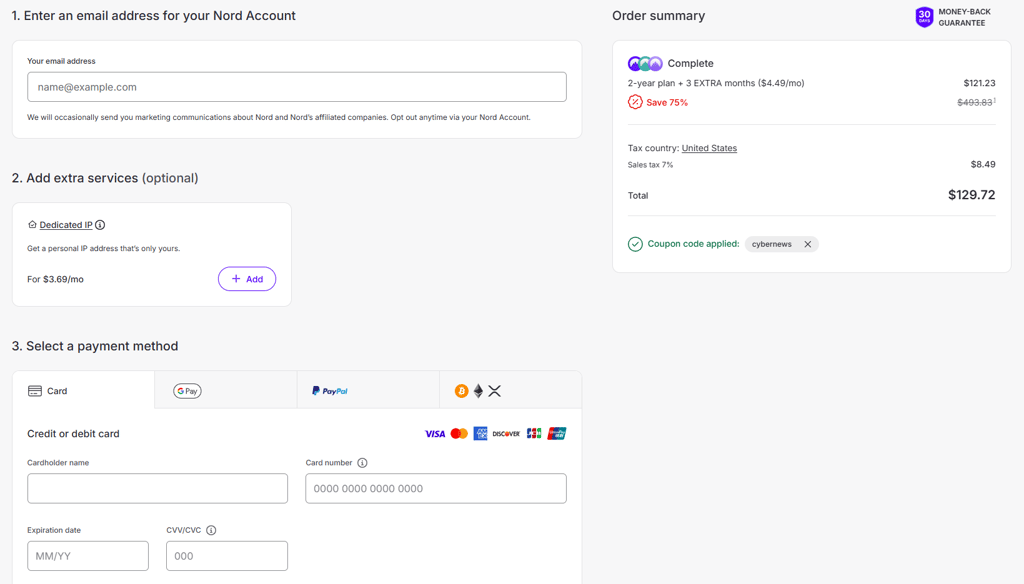Click the American Express logo
The image size is (1024, 584).
click(x=480, y=434)
